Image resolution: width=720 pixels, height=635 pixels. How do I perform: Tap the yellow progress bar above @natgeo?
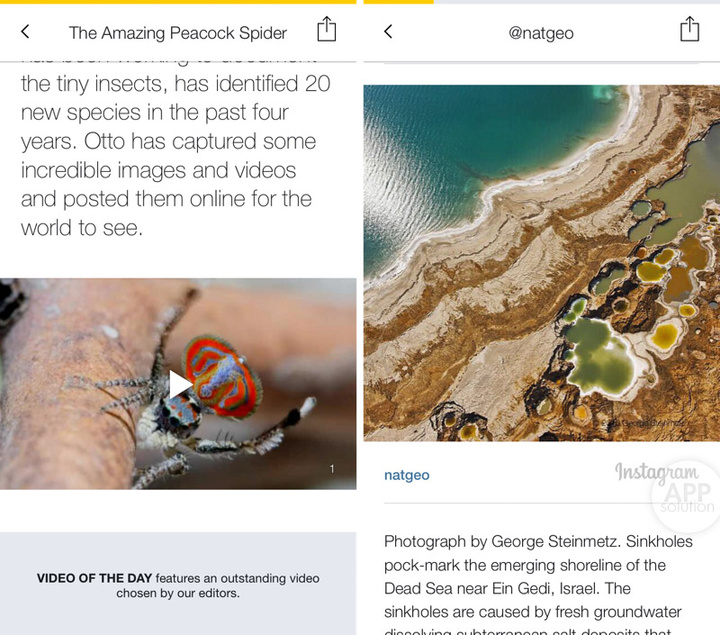[398, 2]
